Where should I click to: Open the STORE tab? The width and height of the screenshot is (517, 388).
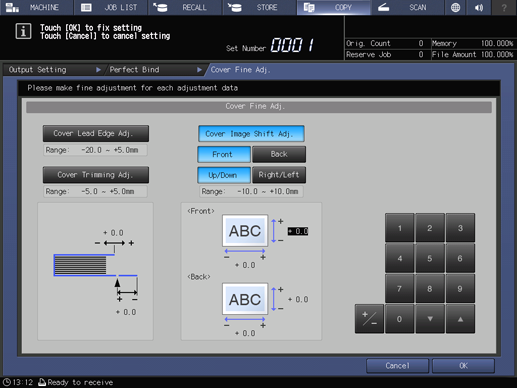tap(260, 7)
